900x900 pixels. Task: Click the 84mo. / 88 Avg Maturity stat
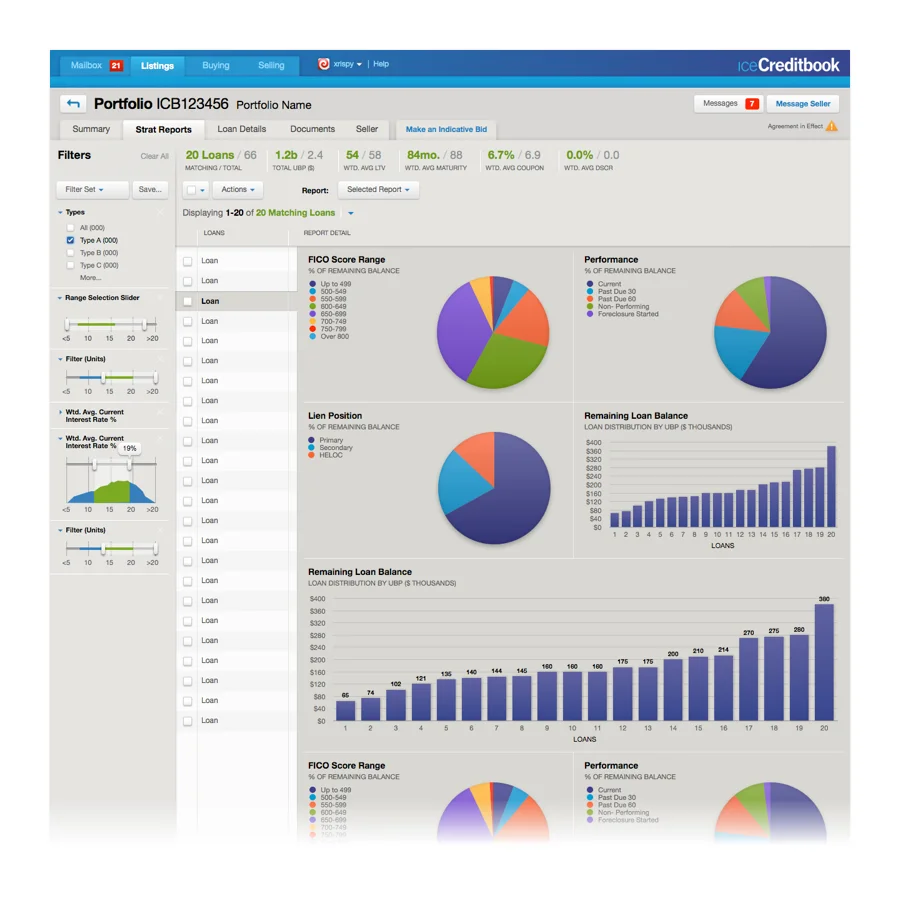pyautogui.click(x=435, y=160)
